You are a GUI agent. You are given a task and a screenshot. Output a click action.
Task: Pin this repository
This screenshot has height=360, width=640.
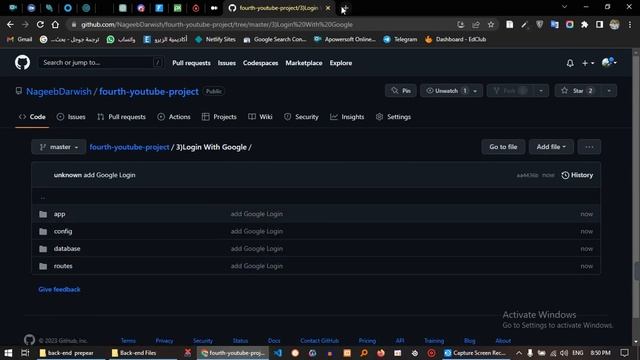(x=401, y=91)
